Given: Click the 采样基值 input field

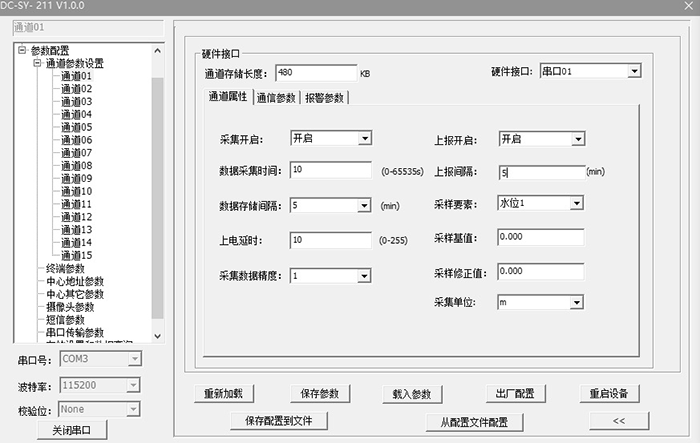Looking at the screenshot, I should (540, 237).
